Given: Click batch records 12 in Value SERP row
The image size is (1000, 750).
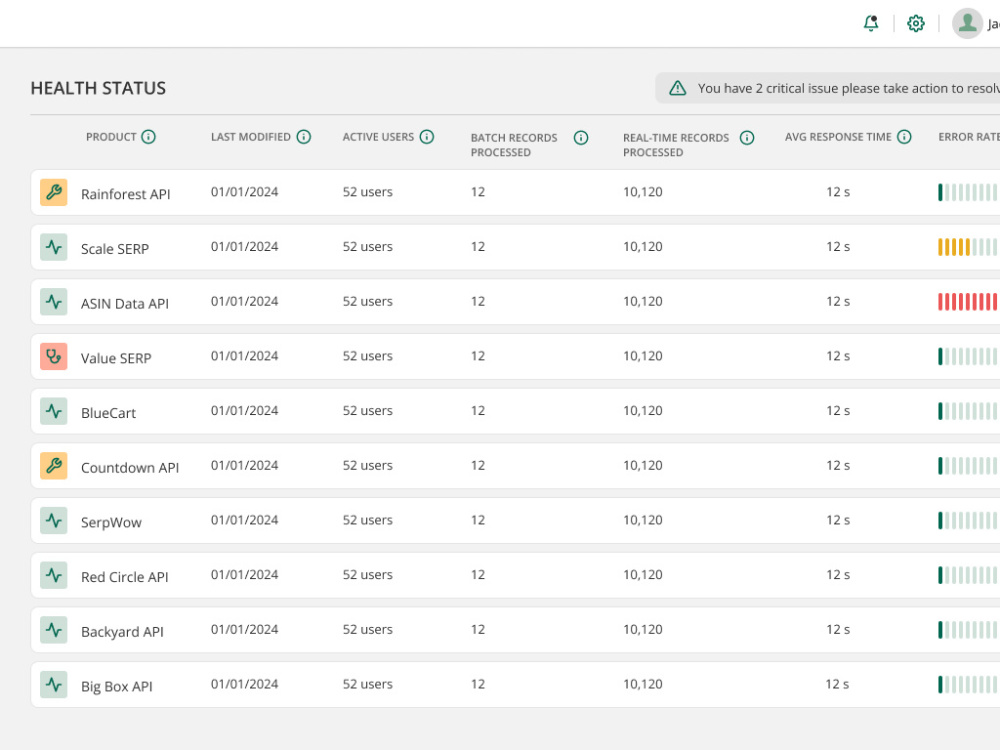Looking at the screenshot, I should coord(478,357).
